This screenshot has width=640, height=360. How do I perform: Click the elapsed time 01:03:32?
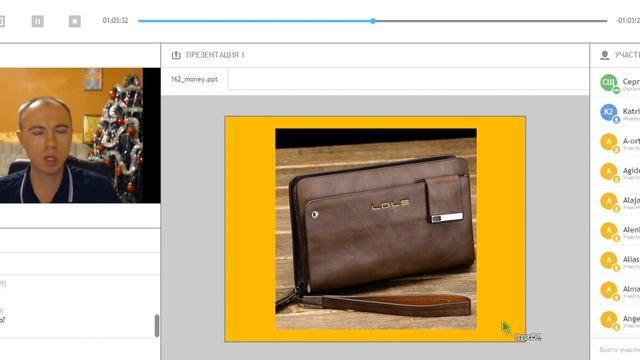click(x=115, y=20)
